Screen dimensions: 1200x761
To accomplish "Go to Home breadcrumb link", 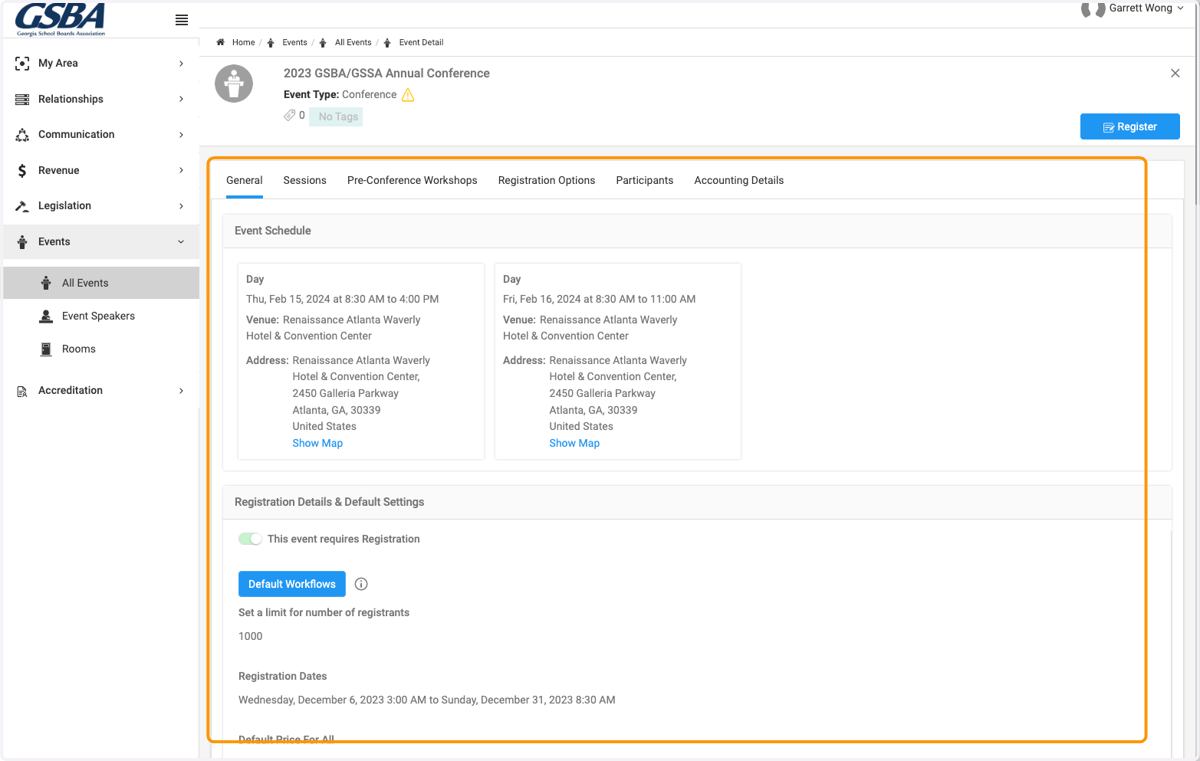I will [243, 42].
